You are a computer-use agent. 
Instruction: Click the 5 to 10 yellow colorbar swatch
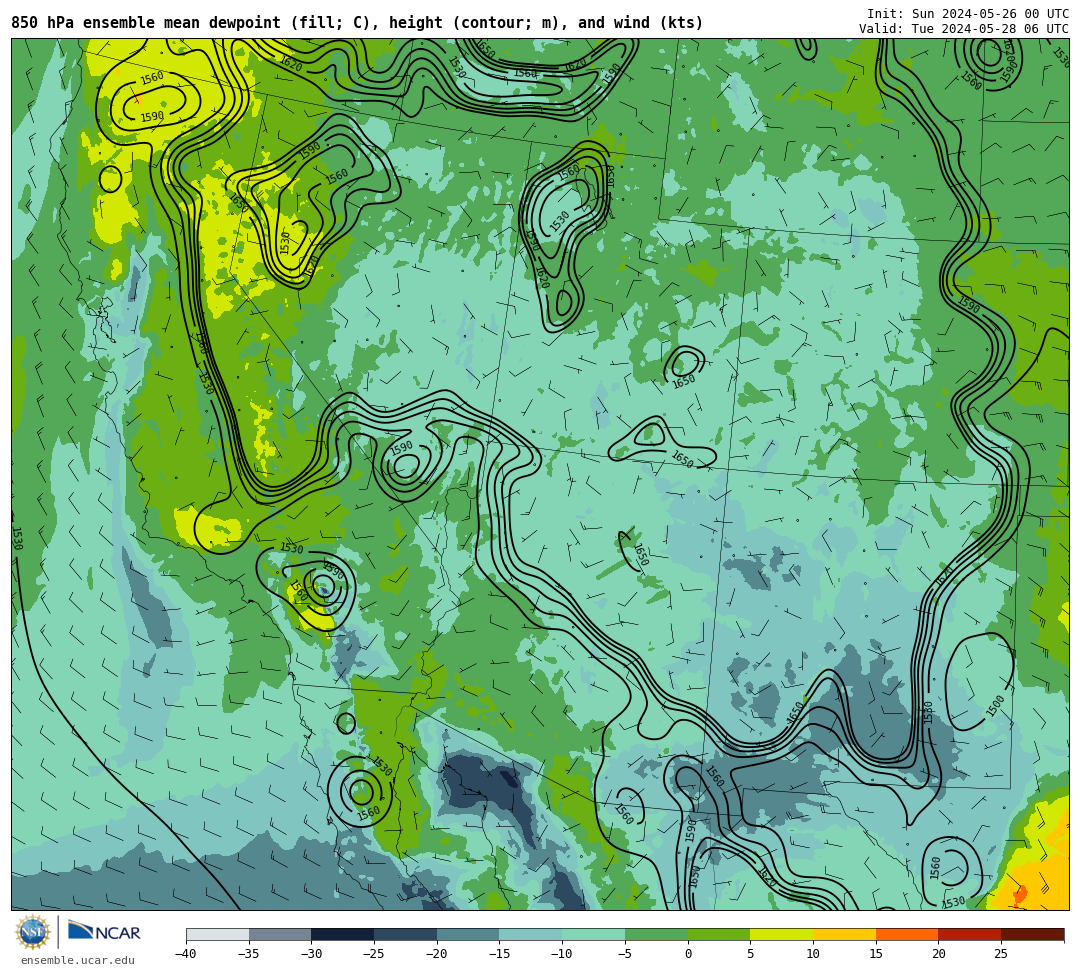coord(782,934)
